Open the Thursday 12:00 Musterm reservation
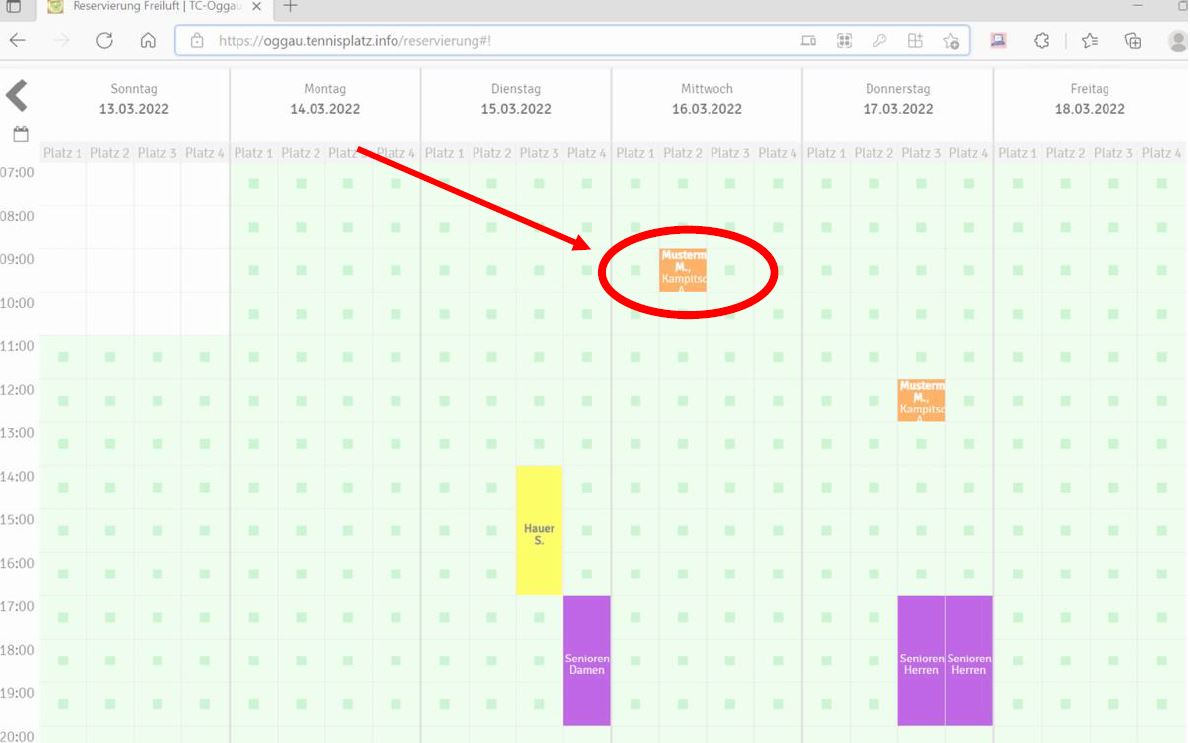Screen dimensions: 1190x743 point(921,400)
